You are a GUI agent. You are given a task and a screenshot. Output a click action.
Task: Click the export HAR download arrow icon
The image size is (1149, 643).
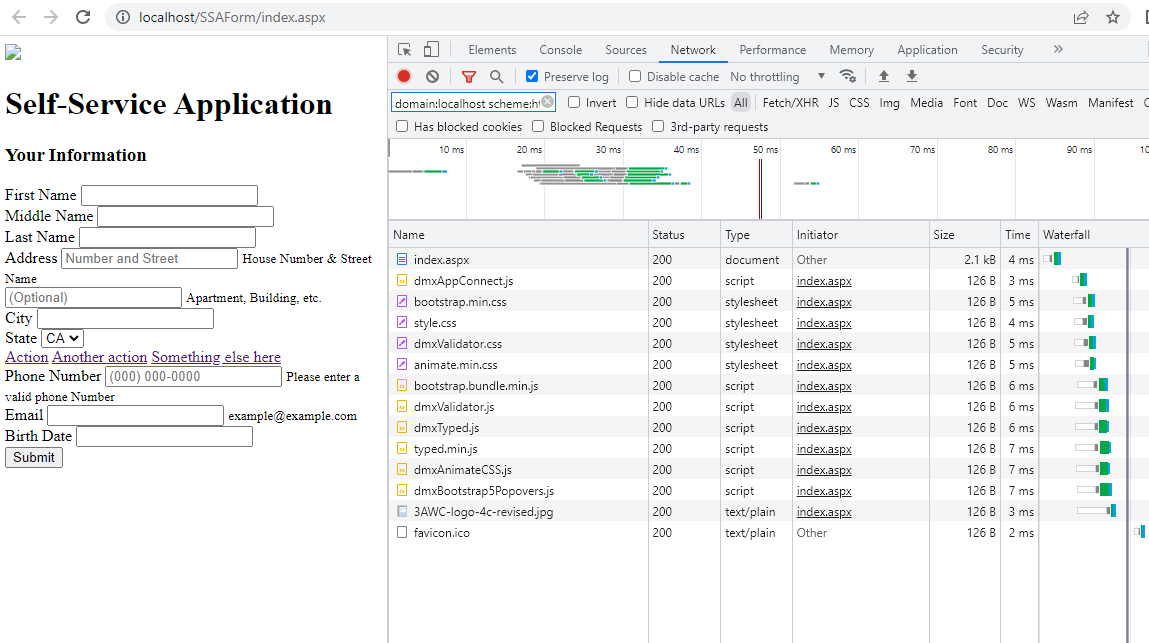911,76
